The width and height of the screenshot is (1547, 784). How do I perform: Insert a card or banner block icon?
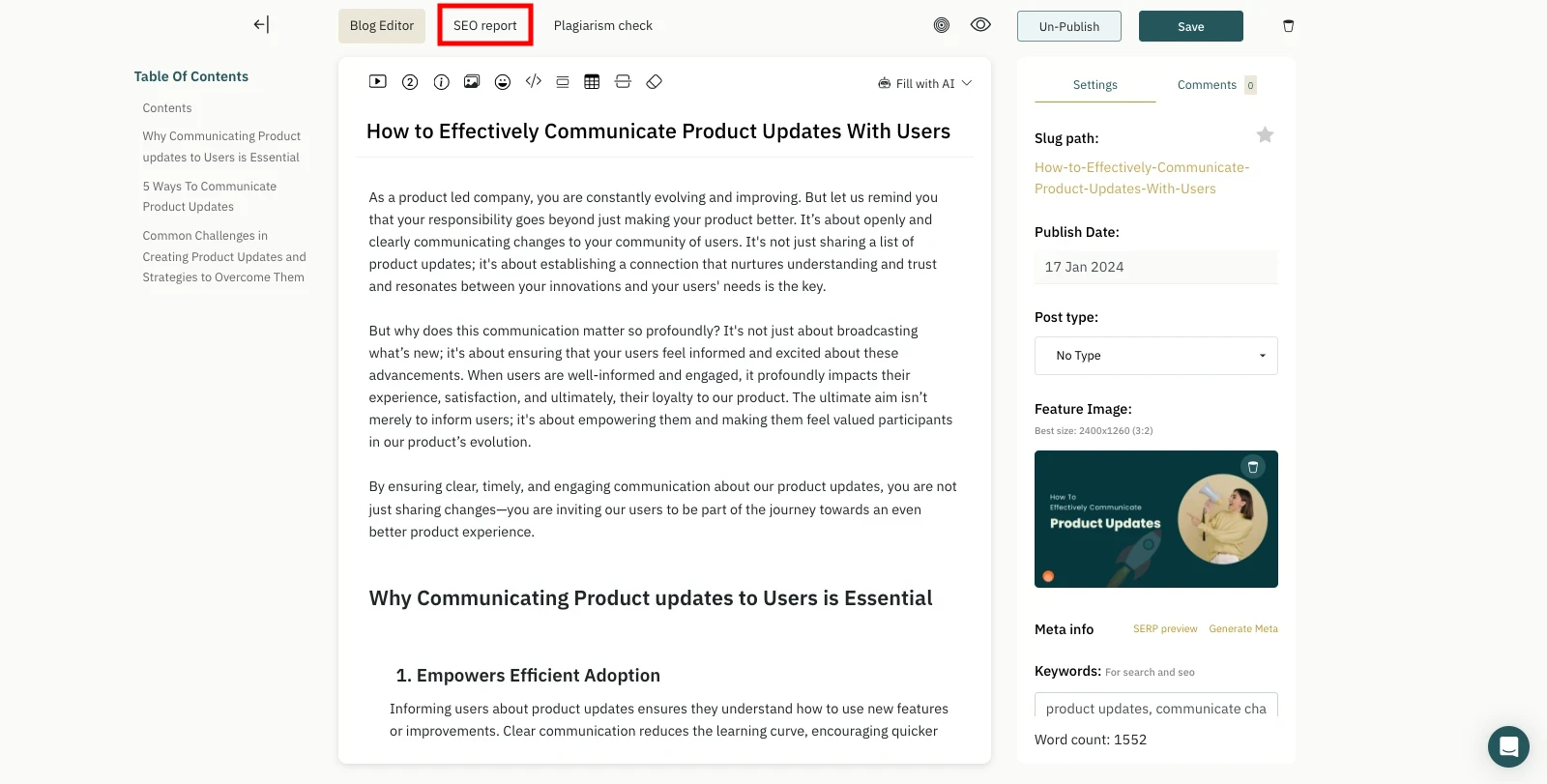[x=563, y=82]
